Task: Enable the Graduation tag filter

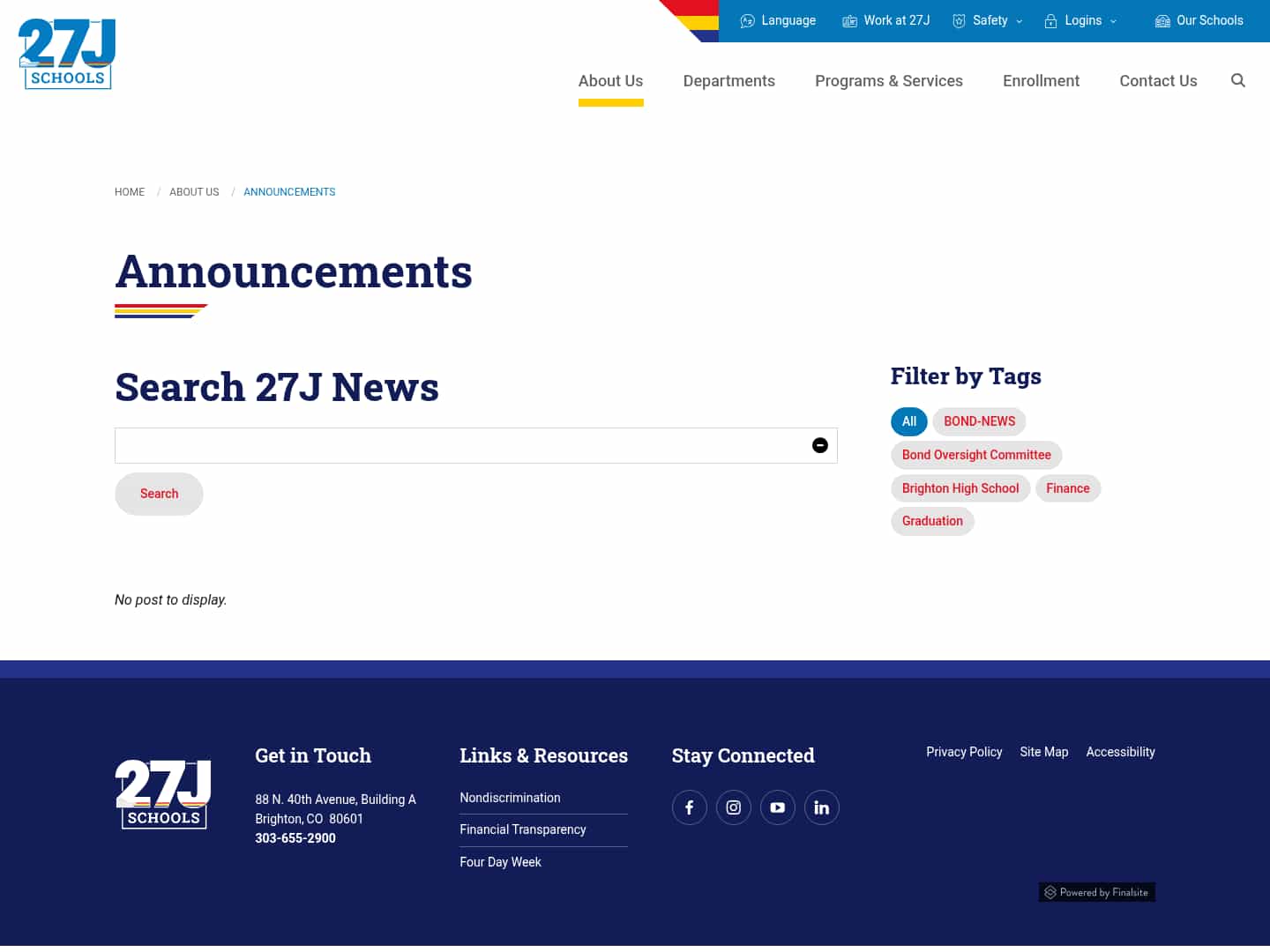Action: click(932, 521)
